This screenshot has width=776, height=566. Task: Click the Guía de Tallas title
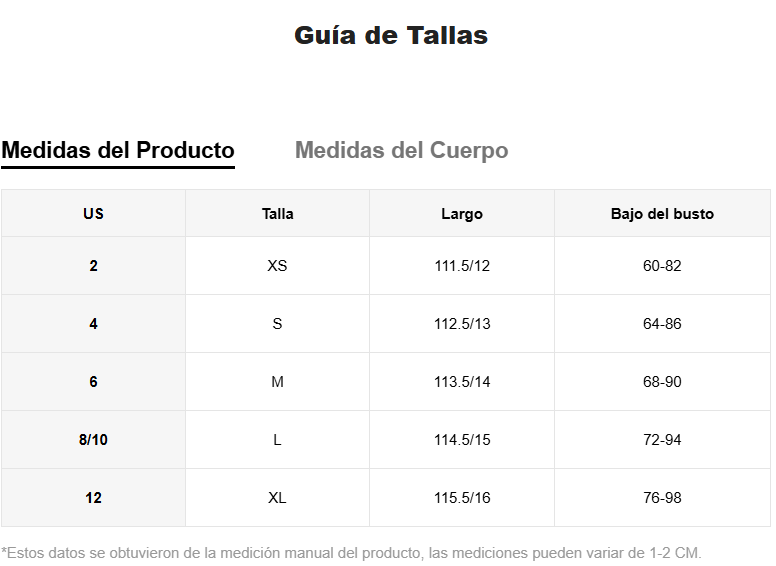390,36
